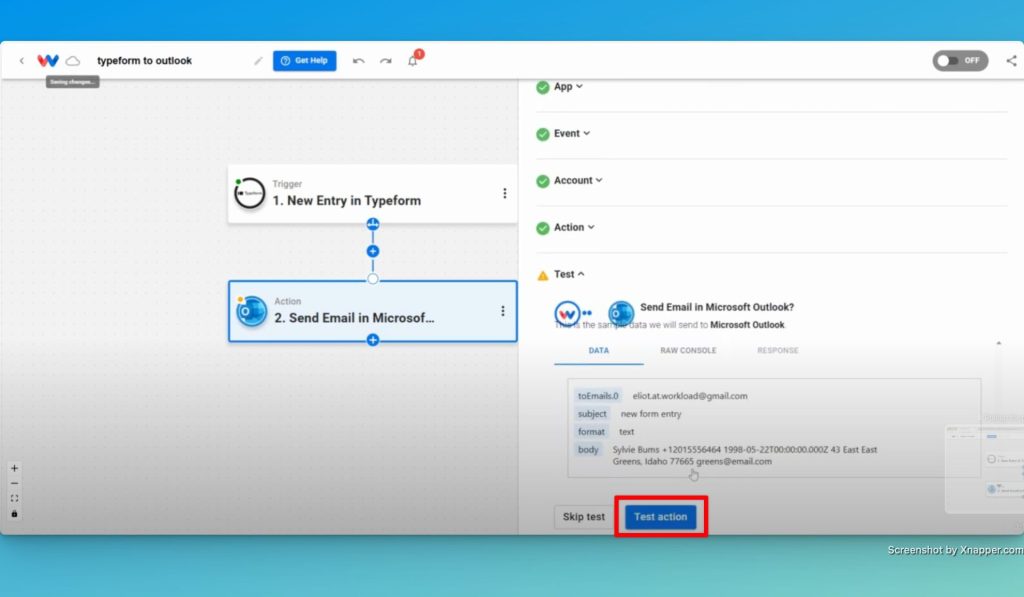Open Send Email action three-dot menu
The image size is (1024, 597).
click(503, 311)
